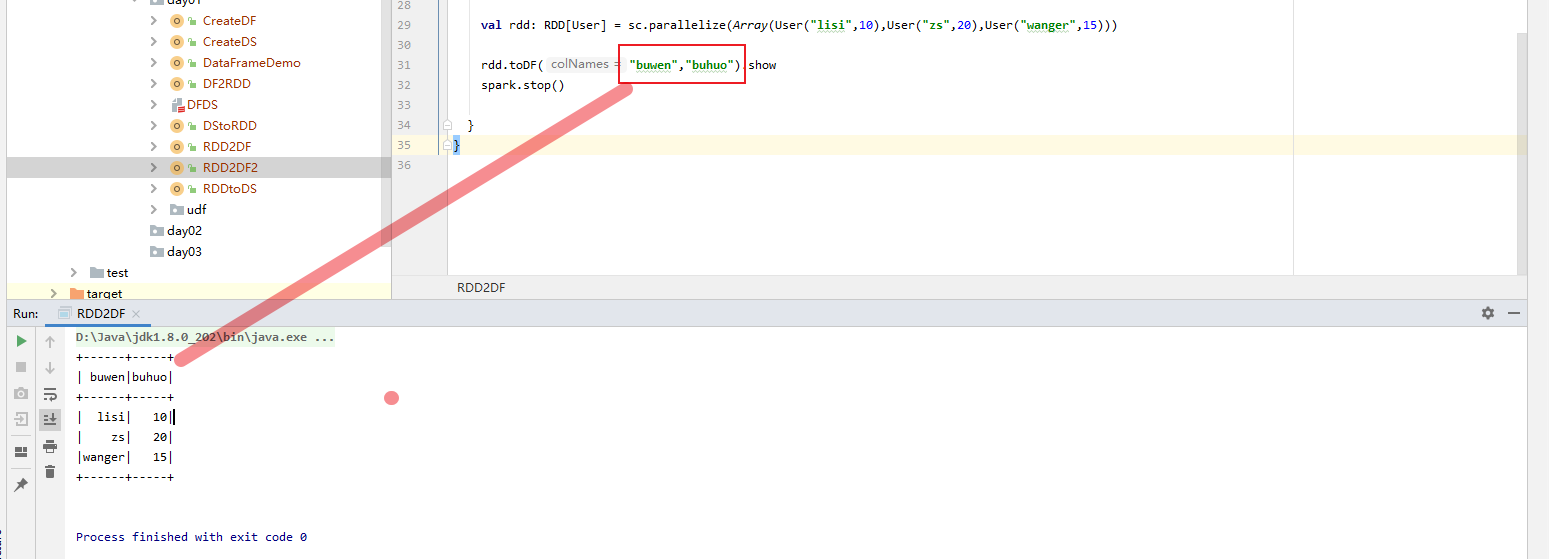Expand the RDD2DF tree node
The width and height of the screenshot is (1549, 559).
pos(153,146)
